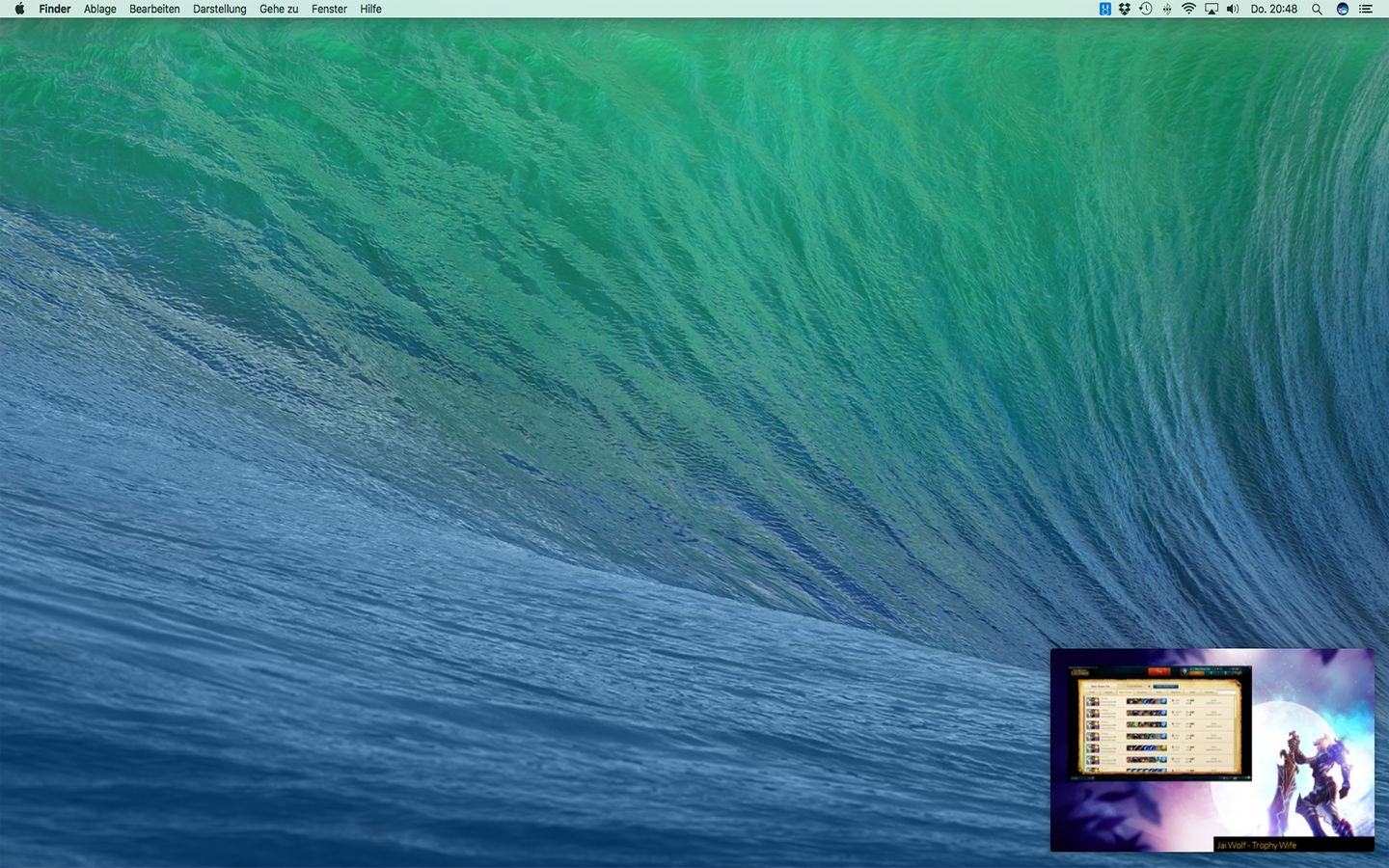Activate Siri from the menu bar

[1342, 9]
